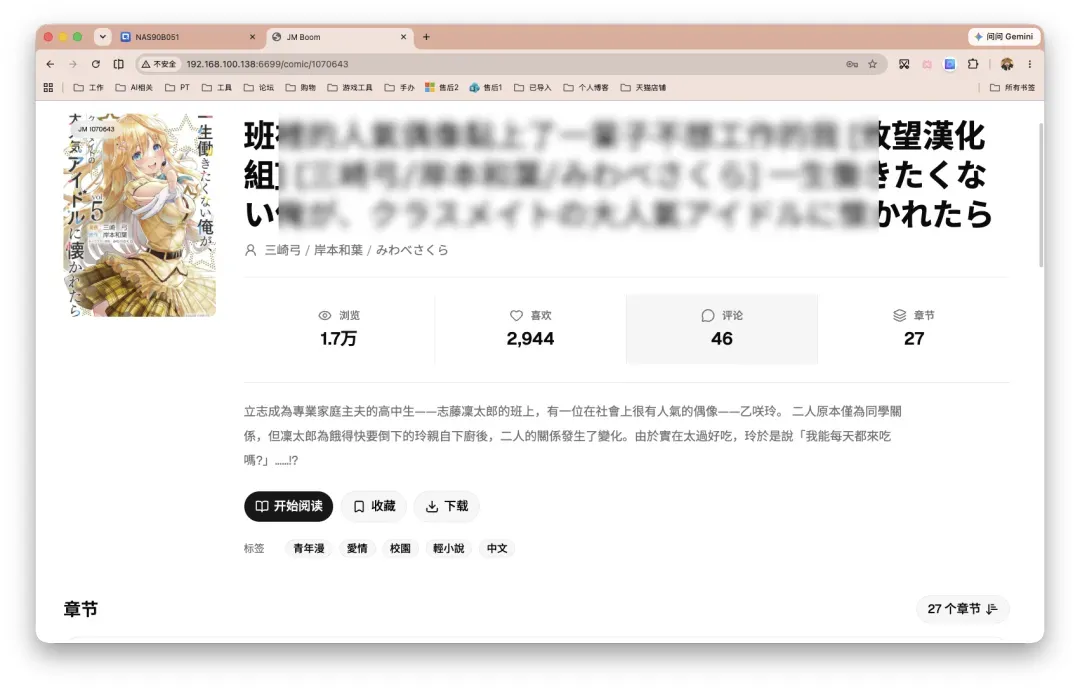Open the 购物 bookmark folder

point(300,87)
